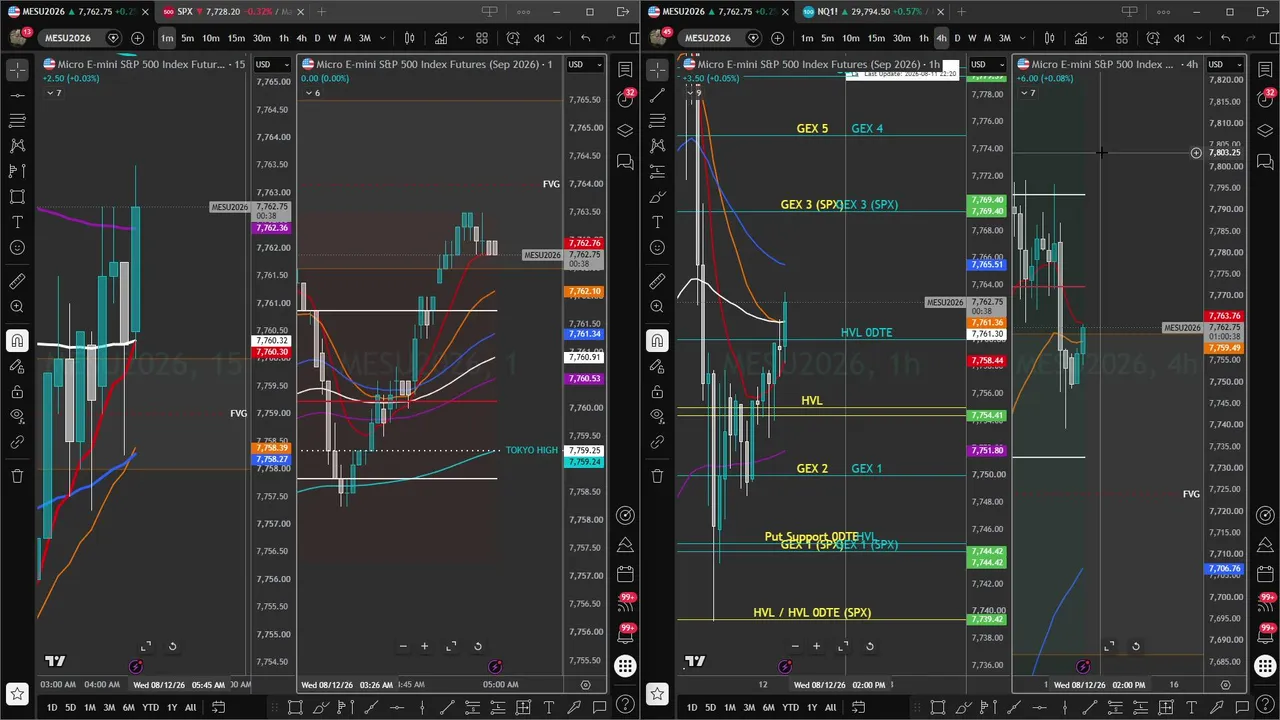Open chart settings gear below 1m price scale
The height and width of the screenshot is (720, 1280).
tap(585, 685)
